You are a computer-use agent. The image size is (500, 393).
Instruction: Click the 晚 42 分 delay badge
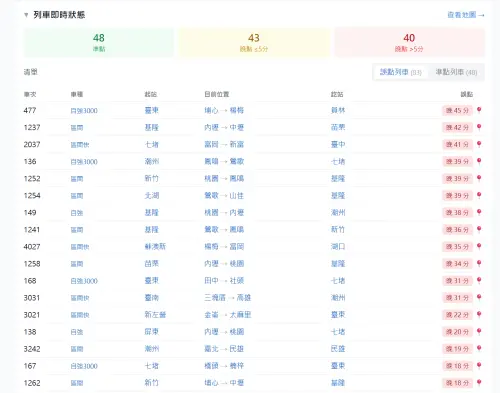(x=457, y=127)
